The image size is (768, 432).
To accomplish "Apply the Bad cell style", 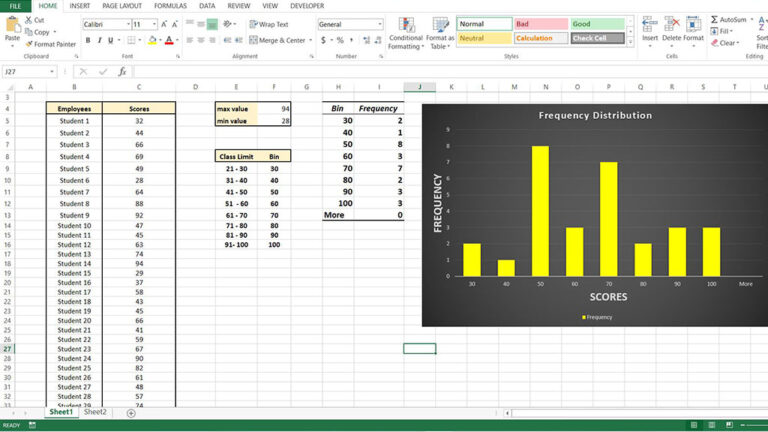I will [x=541, y=24].
